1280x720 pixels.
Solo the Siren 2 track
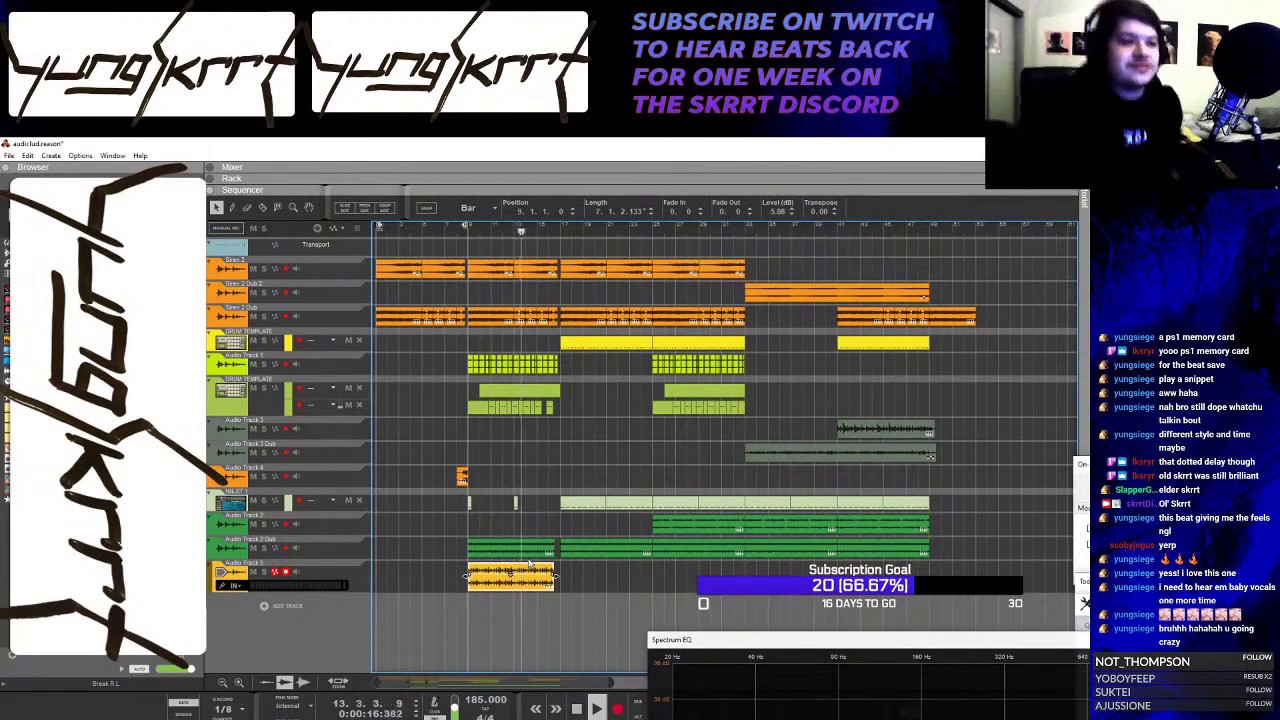pyautogui.click(x=263, y=268)
